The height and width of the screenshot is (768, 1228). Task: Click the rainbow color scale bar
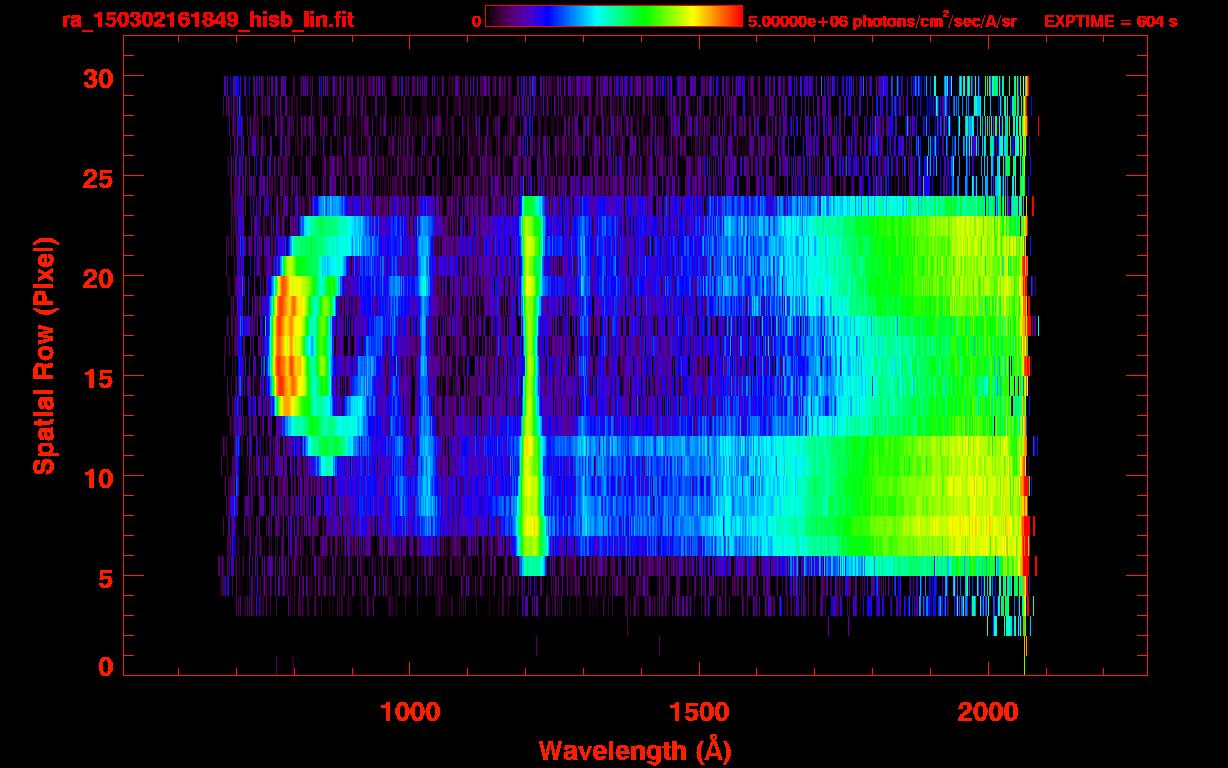[x=614, y=16]
